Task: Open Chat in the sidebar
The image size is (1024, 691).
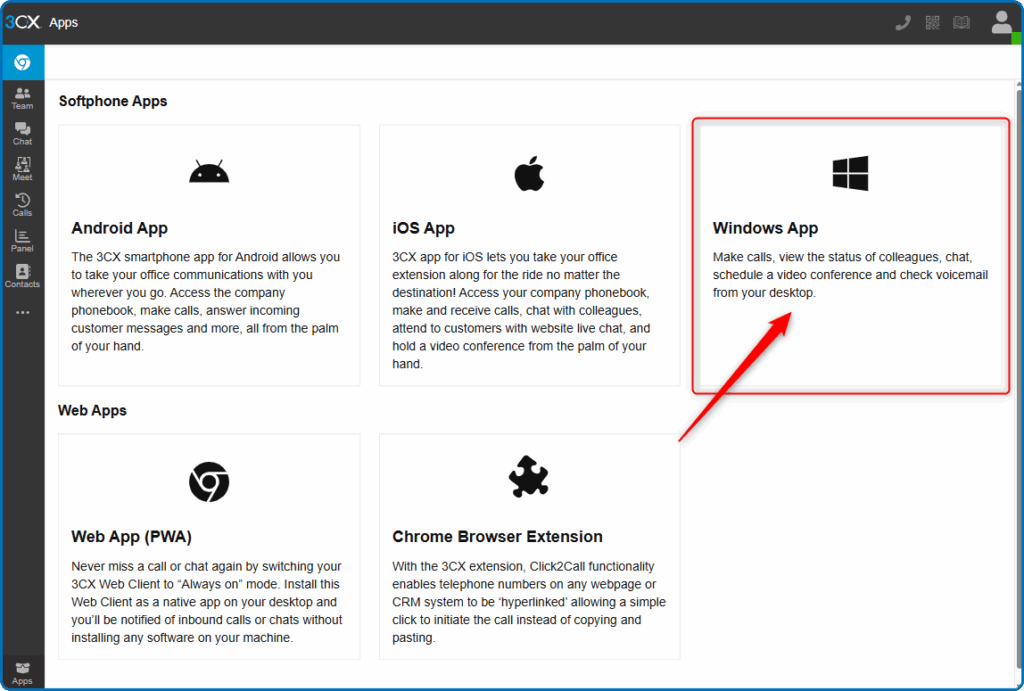Action: click(x=22, y=134)
